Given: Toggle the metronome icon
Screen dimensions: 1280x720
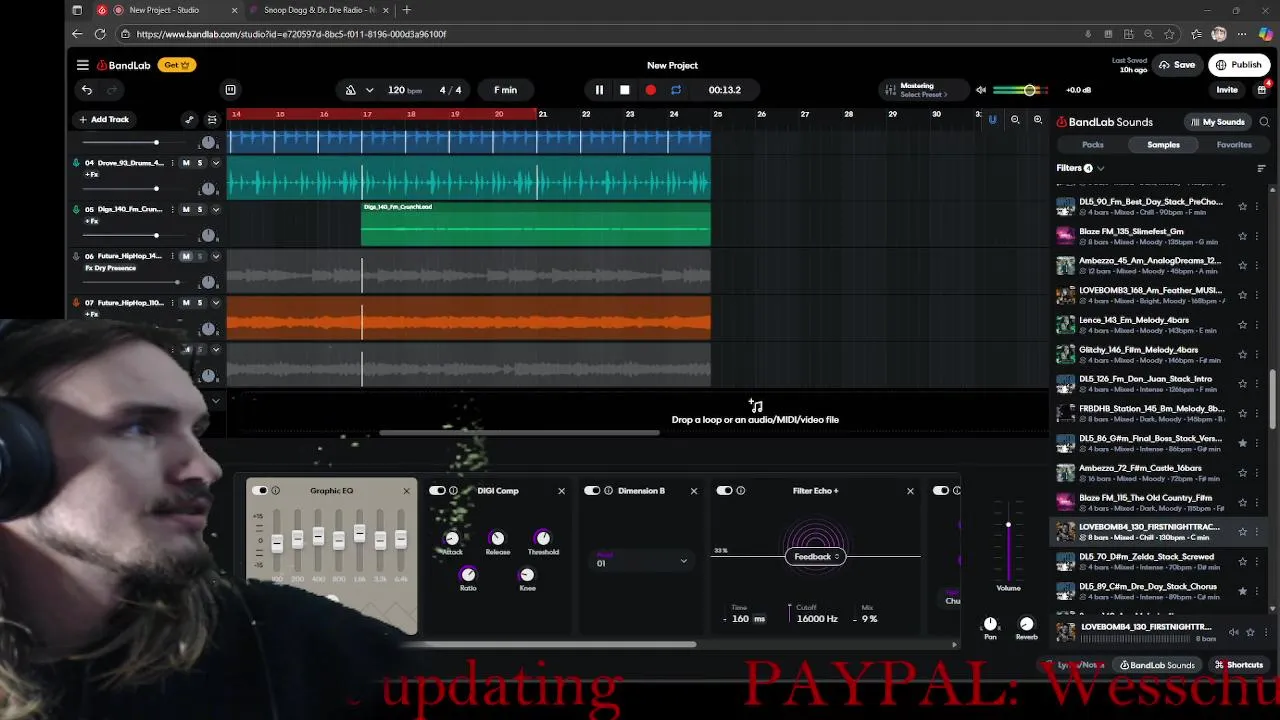Looking at the screenshot, I should point(350,90).
